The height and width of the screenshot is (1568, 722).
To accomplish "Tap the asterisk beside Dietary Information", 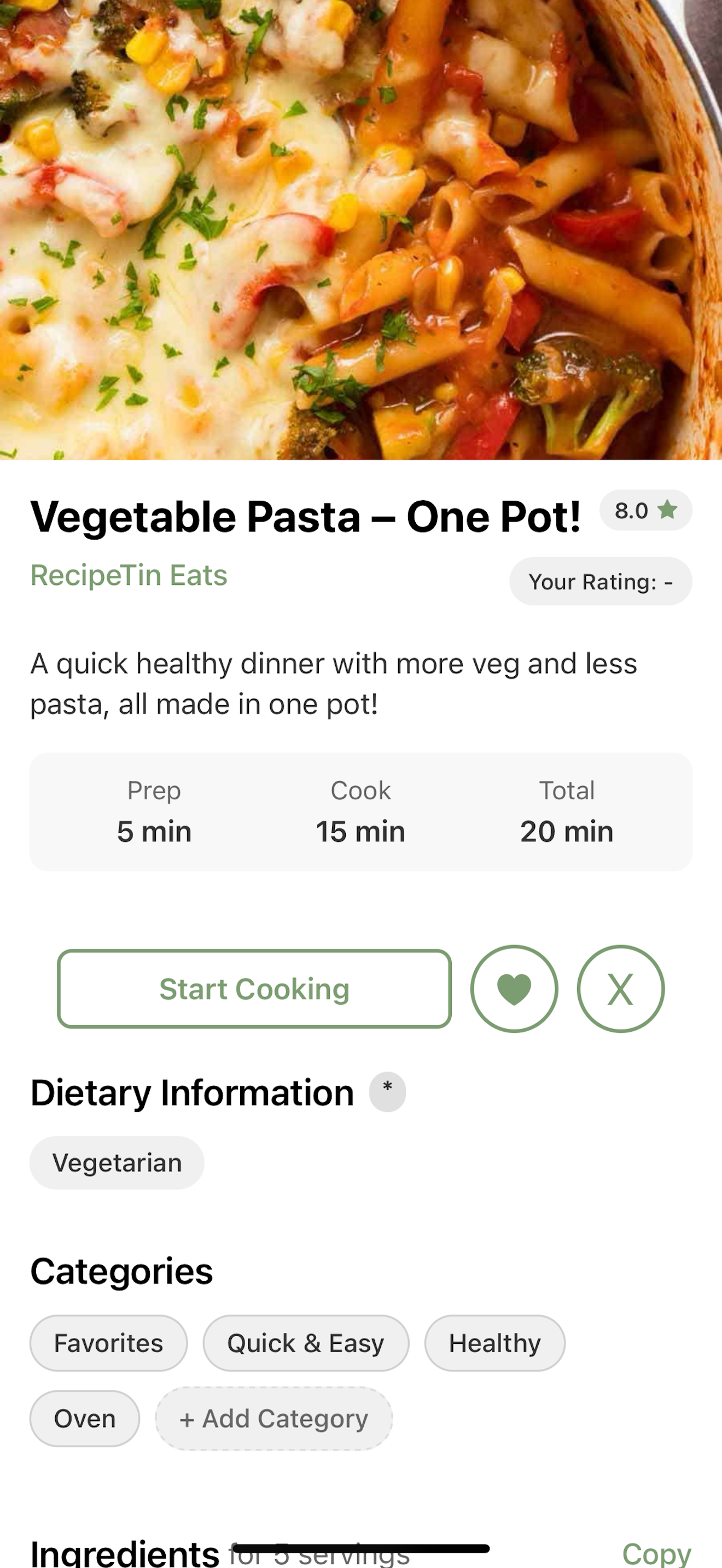I will (387, 1091).
